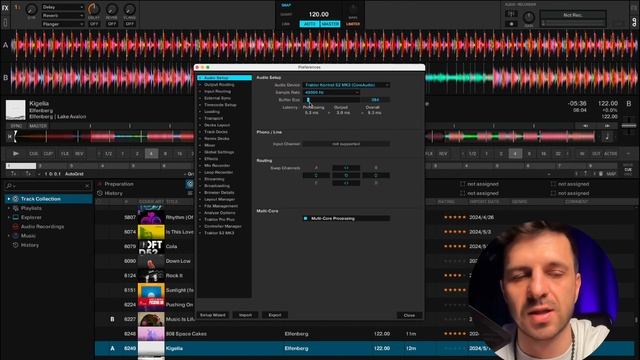Click the Export button in Preferences

[275, 315]
